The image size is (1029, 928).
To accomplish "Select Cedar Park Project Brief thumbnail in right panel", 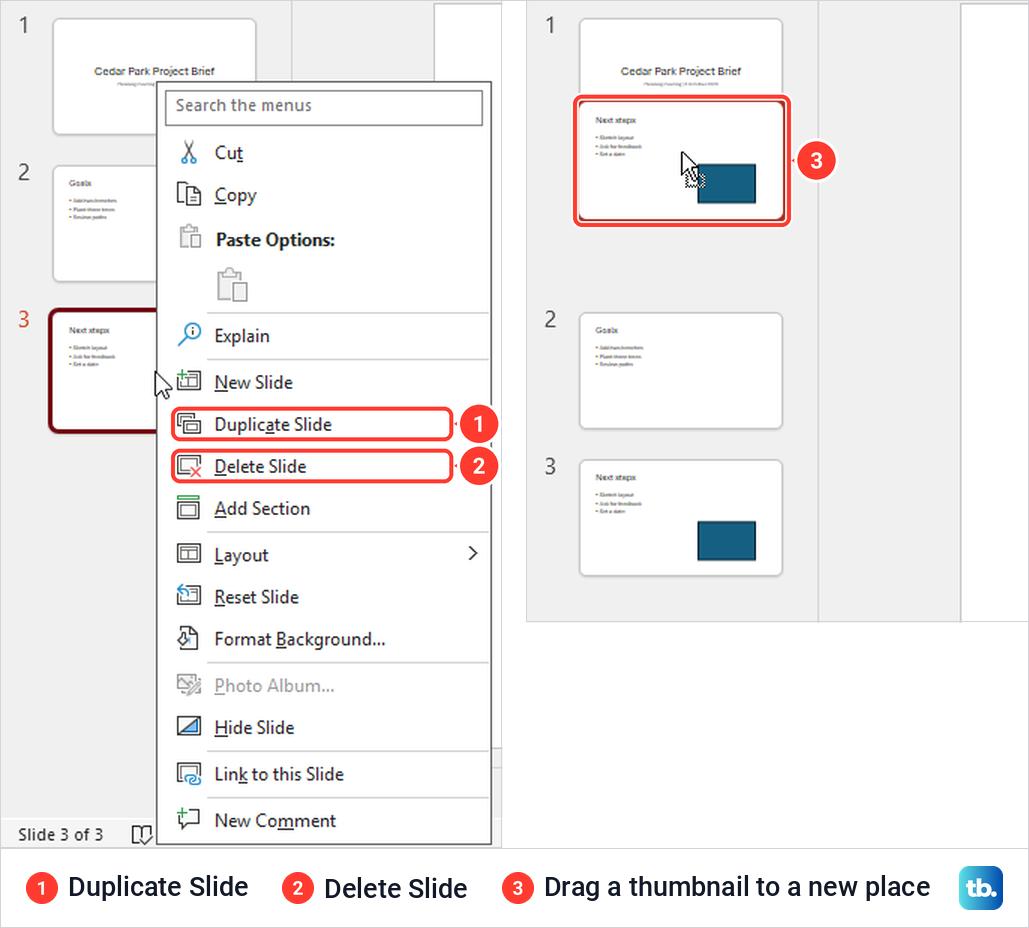I will (x=681, y=56).
